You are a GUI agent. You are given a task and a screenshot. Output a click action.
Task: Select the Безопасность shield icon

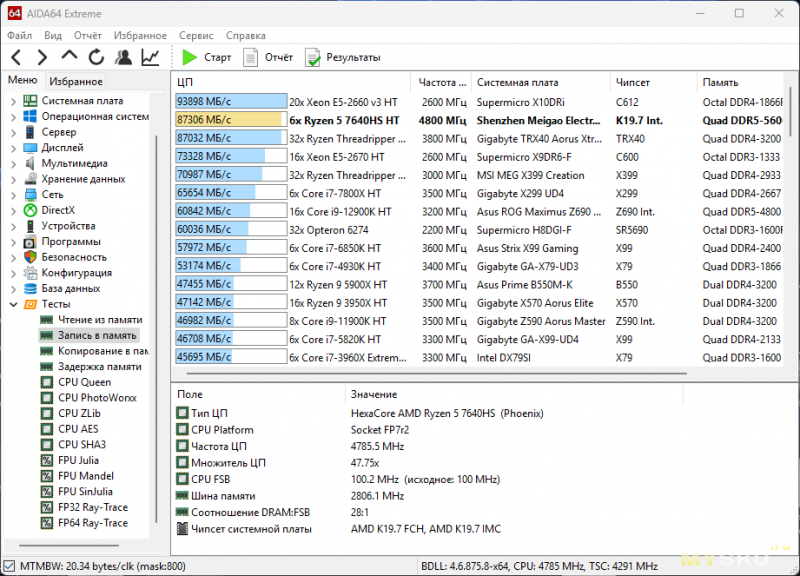click(x=31, y=257)
